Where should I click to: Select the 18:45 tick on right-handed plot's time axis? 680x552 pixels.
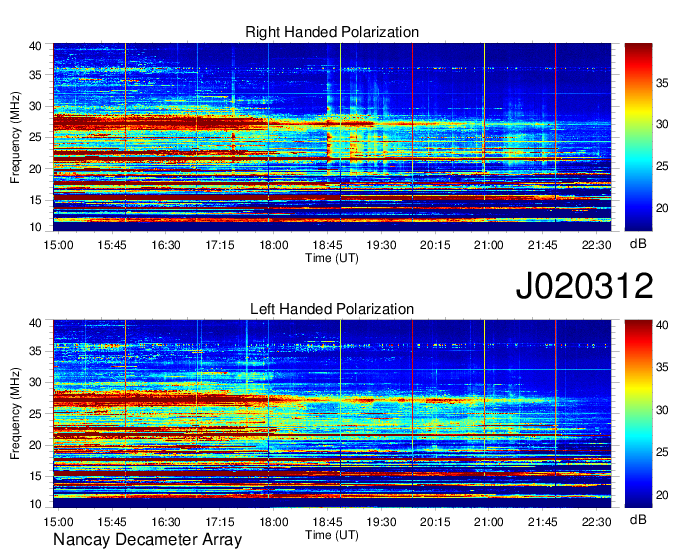click(x=327, y=245)
